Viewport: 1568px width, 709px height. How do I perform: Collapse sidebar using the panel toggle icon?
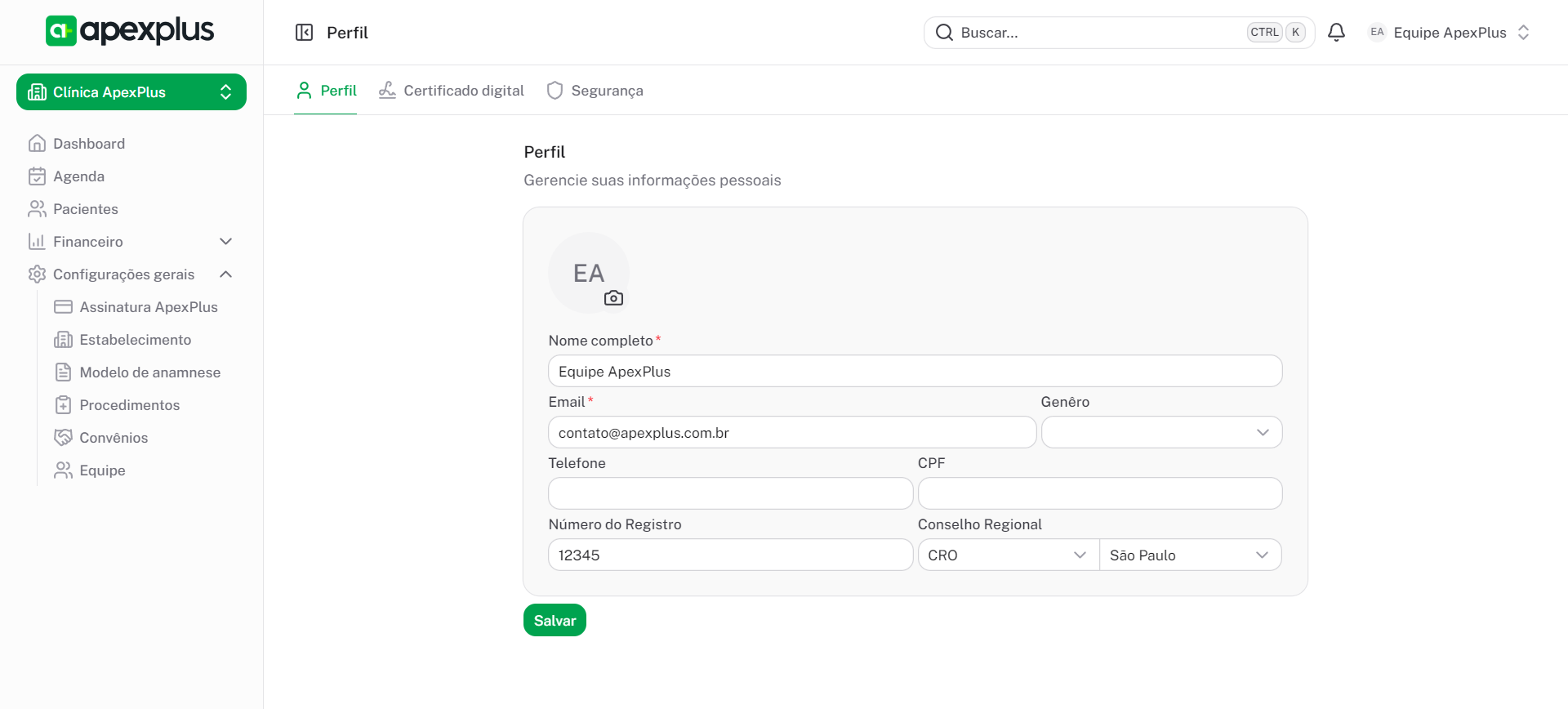tap(304, 33)
